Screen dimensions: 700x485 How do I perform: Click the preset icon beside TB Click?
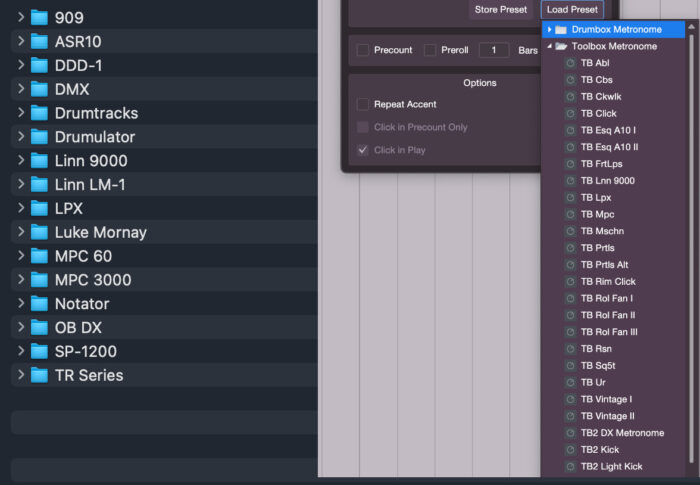570,114
